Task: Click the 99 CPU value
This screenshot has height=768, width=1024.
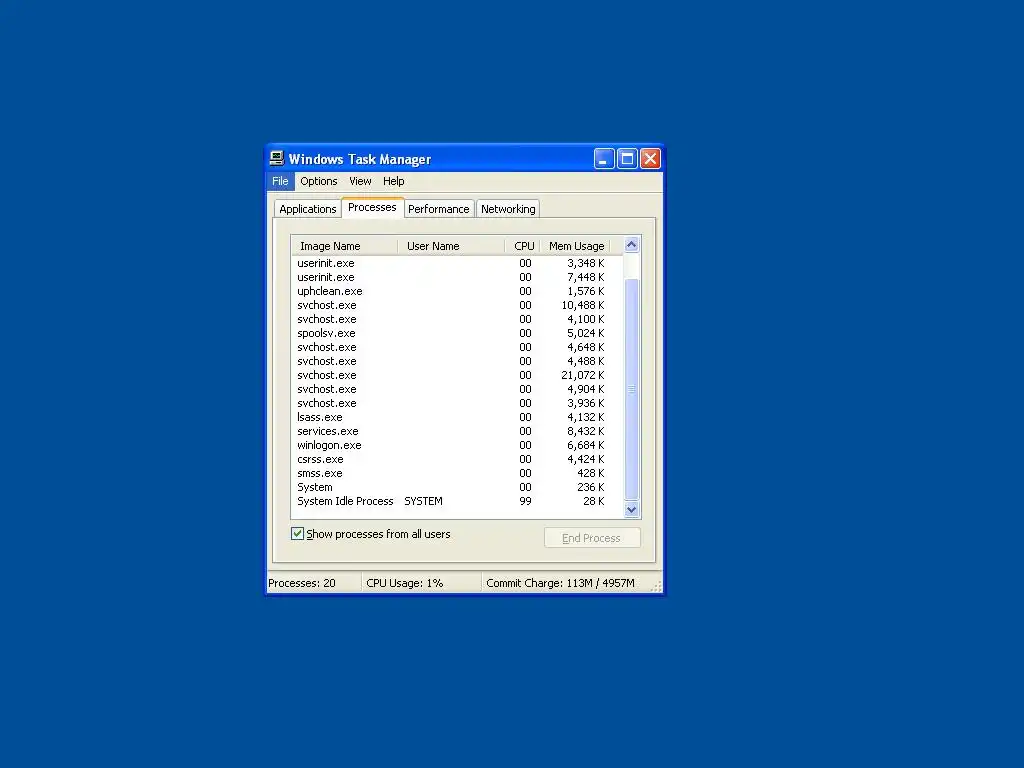Action: tap(525, 502)
